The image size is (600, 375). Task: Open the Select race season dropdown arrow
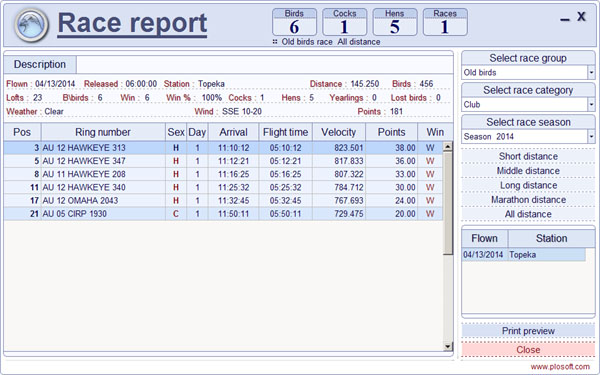tap(591, 137)
